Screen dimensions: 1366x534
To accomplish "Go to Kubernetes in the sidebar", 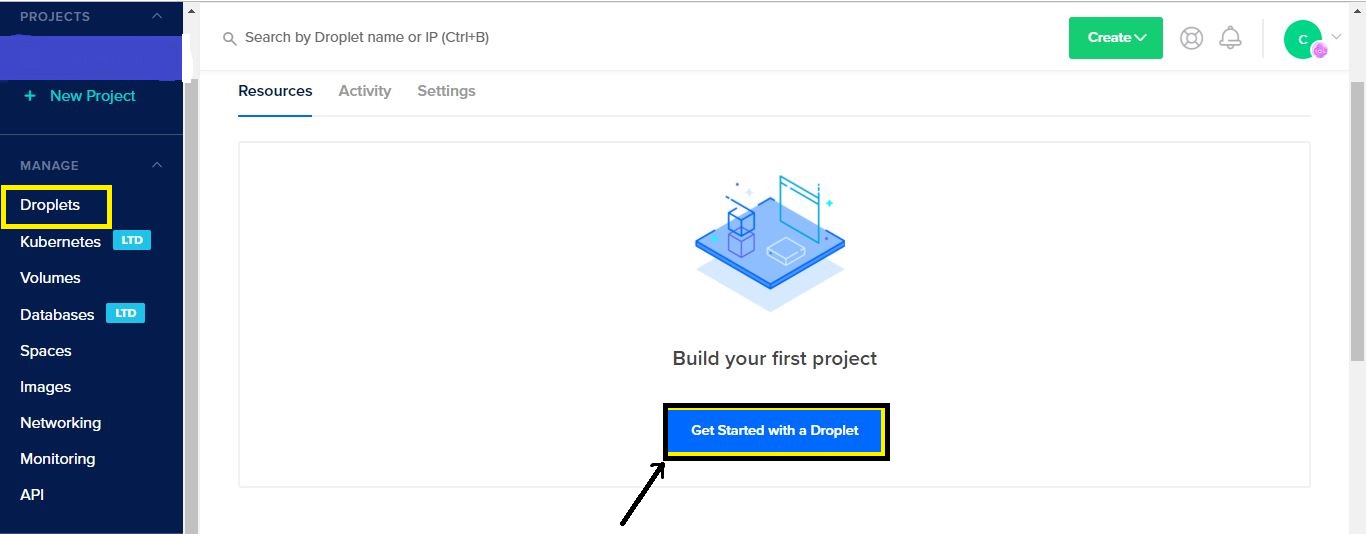I will (x=60, y=242).
